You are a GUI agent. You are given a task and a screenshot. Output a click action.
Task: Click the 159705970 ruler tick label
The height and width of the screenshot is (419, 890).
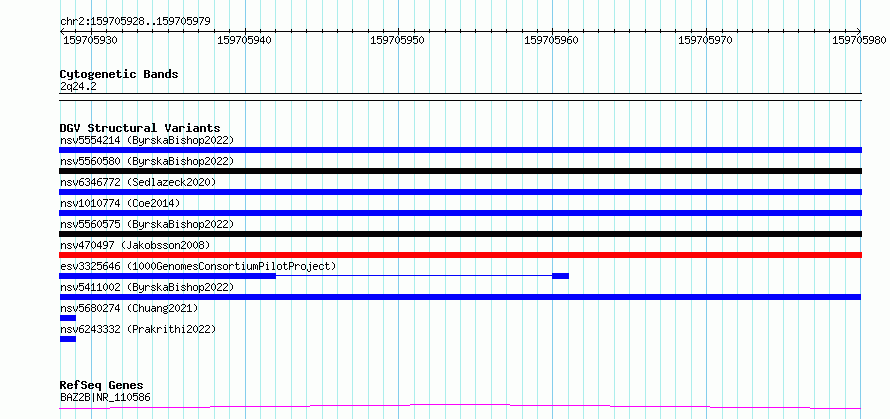click(x=706, y=40)
